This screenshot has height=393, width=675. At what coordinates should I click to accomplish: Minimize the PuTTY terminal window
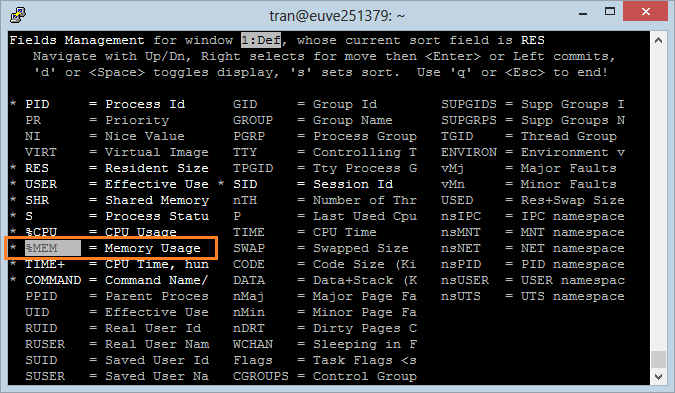[583, 13]
